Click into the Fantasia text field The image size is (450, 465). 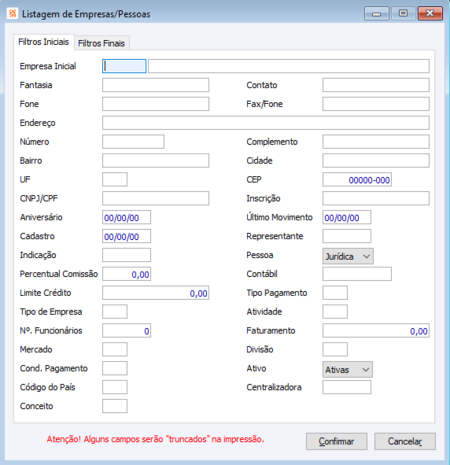(x=156, y=85)
